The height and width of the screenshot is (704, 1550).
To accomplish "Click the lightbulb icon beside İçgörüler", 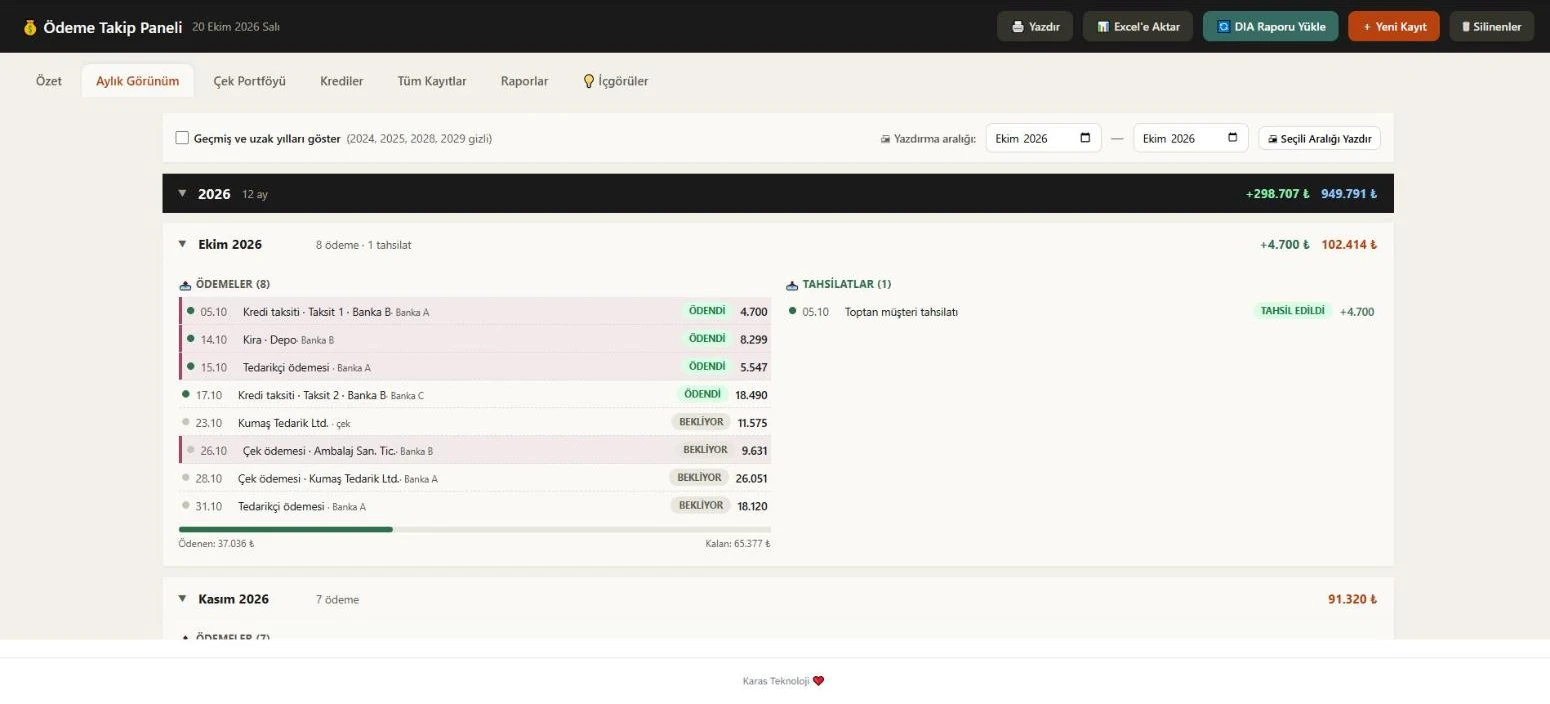I will (589, 81).
